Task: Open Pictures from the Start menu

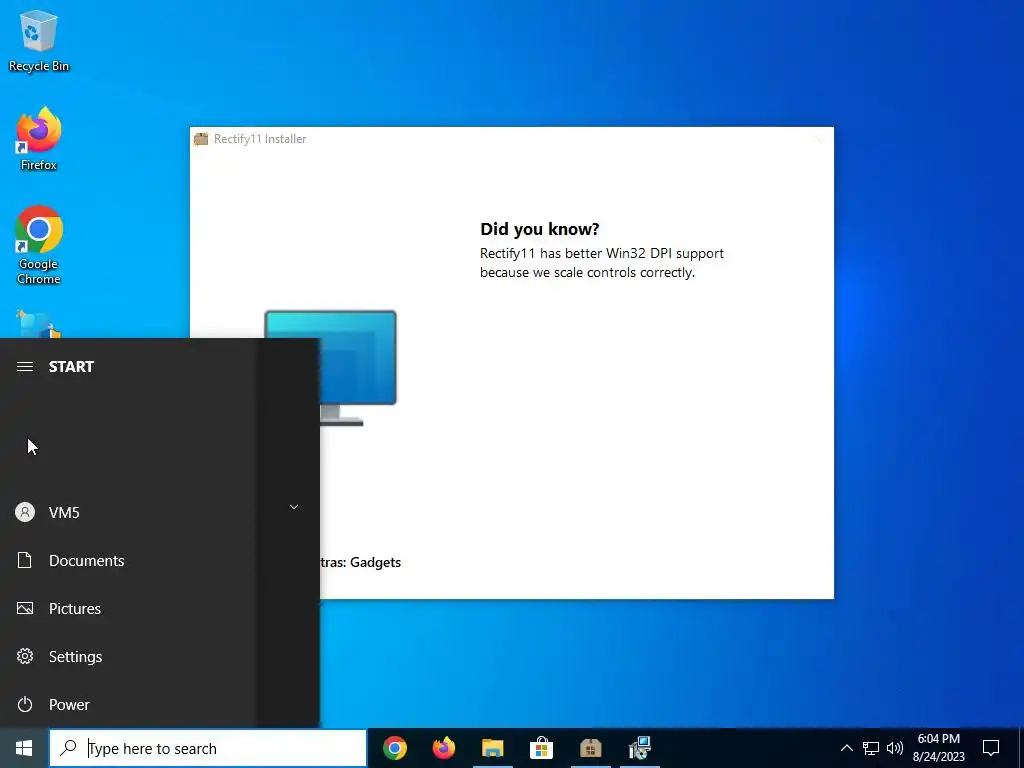Action: 127,608
